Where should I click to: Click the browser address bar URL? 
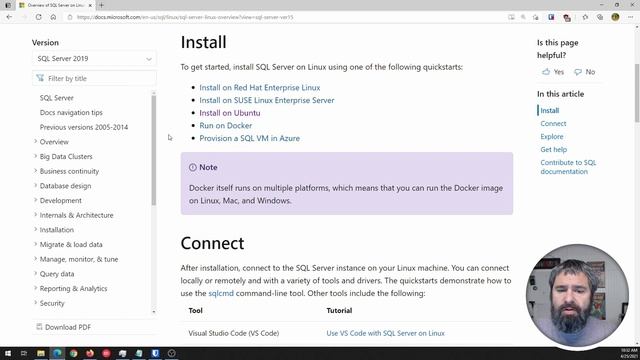click(185, 17)
